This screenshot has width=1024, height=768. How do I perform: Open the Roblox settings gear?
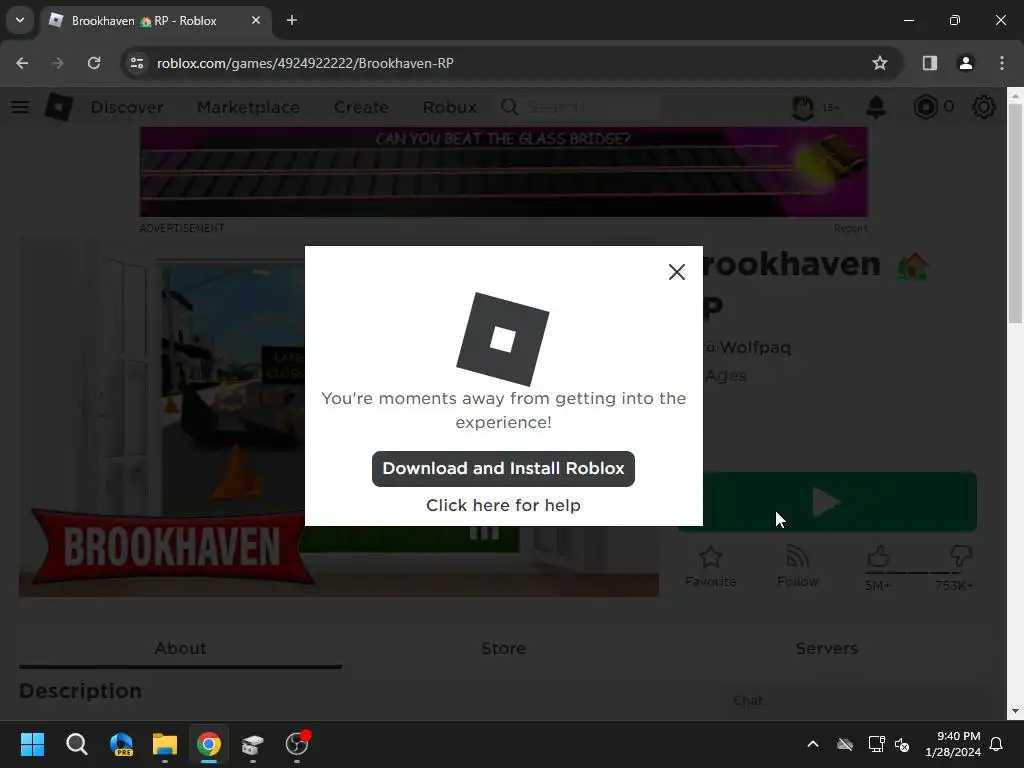click(983, 107)
